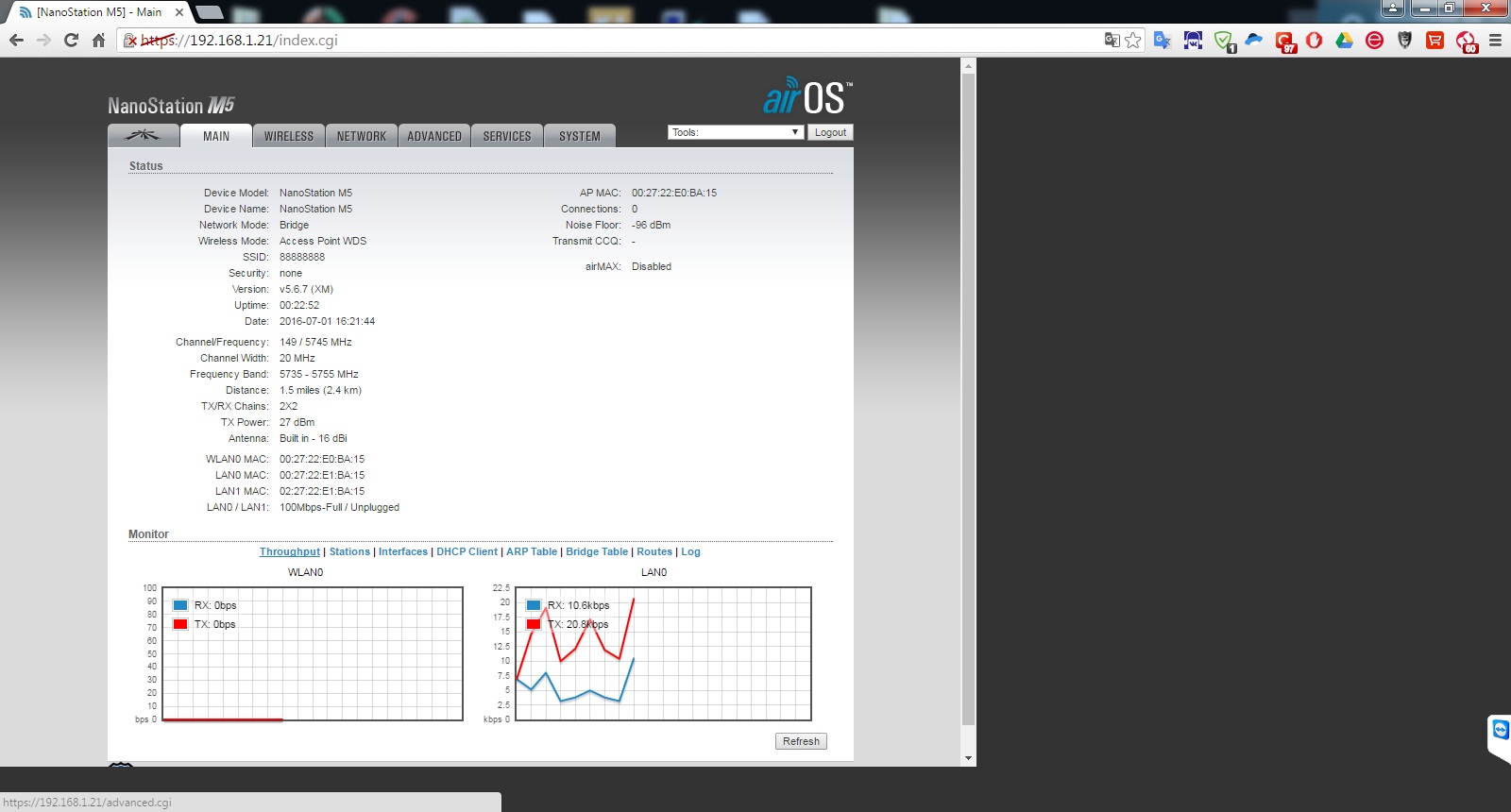The height and width of the screenshot is (812, 1511).
Task: Click the red circled e extension icon
Action: [1375, 41]
